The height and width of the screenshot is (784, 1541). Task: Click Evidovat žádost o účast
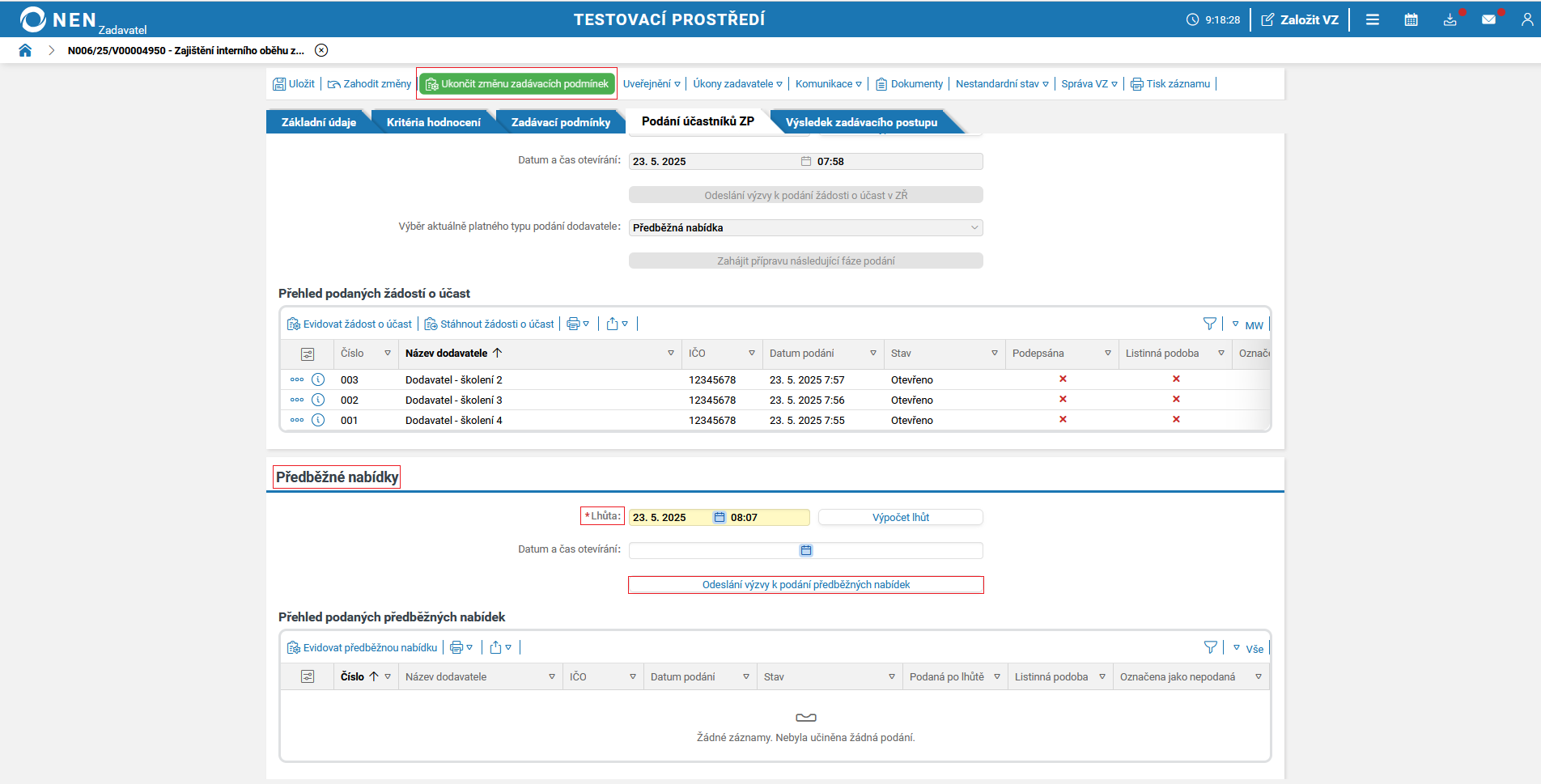point(350,324)
